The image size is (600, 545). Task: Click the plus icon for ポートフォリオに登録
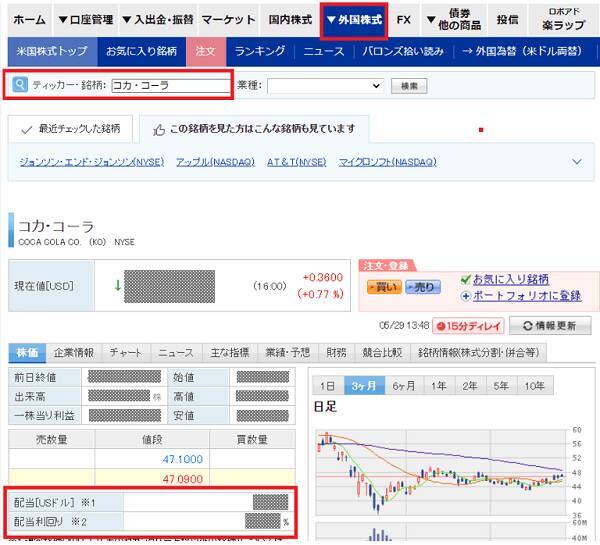pos(466,296)
